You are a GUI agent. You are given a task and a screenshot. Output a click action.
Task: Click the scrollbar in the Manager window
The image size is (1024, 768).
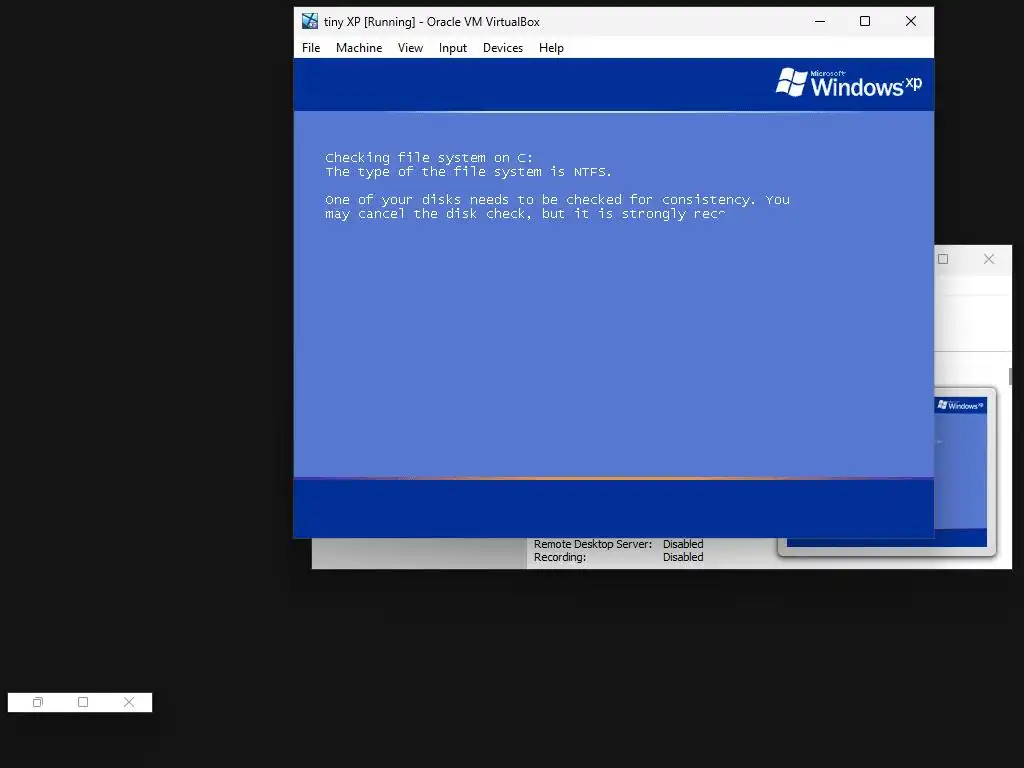tap(1010, 376)
